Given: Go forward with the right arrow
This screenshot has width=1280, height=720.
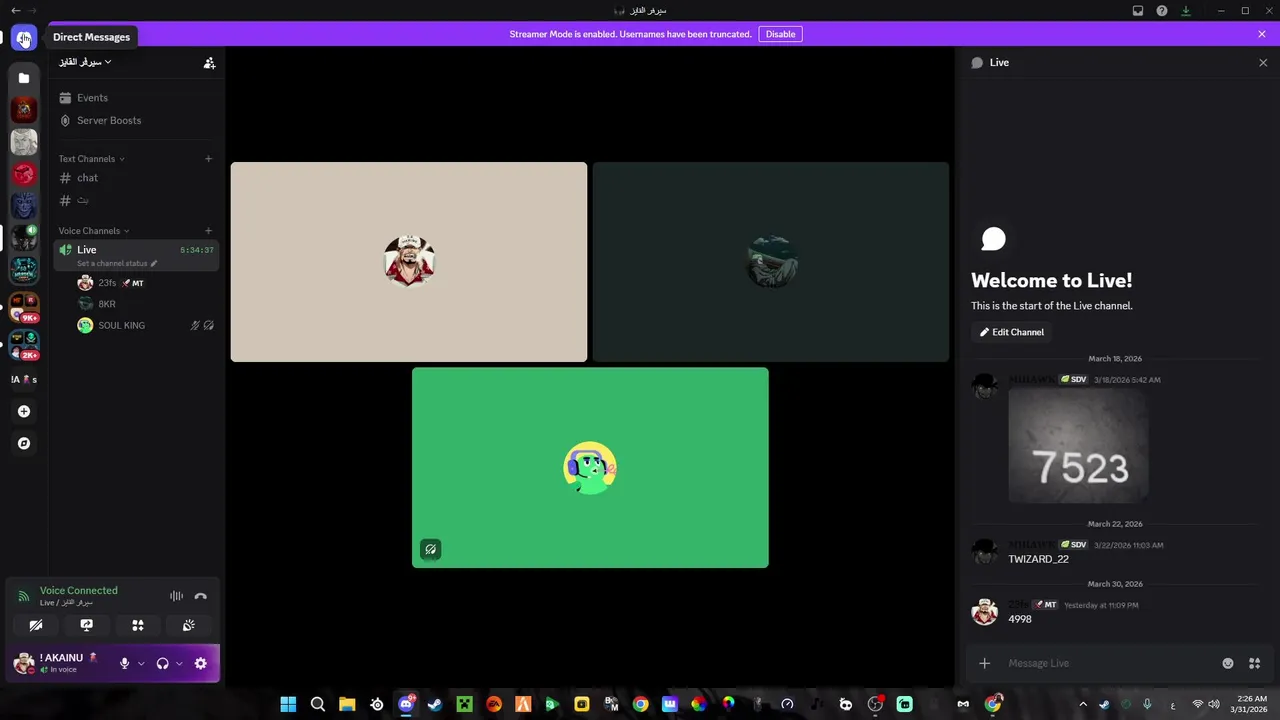Looking at the screenshot, I should [x=31, y=10].
